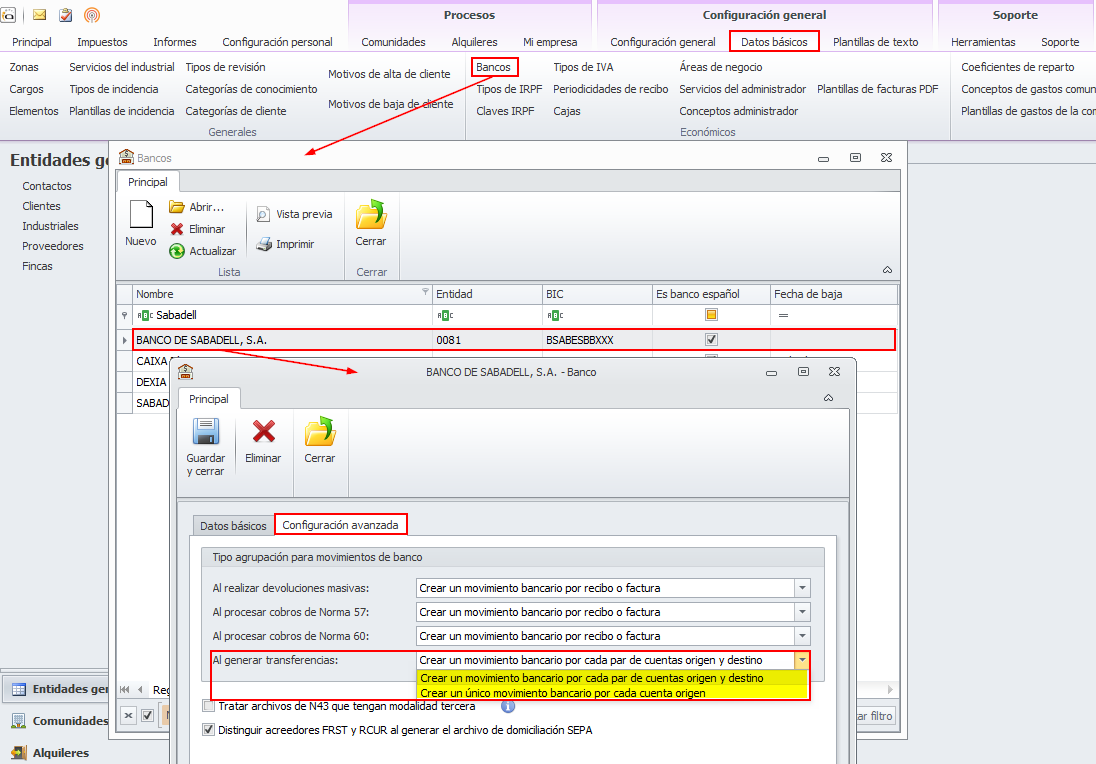This screenshot has height=764, width=1096.
Task: Click Cerrar folder icon in Bancos window
Action: (x=370, y=215)
